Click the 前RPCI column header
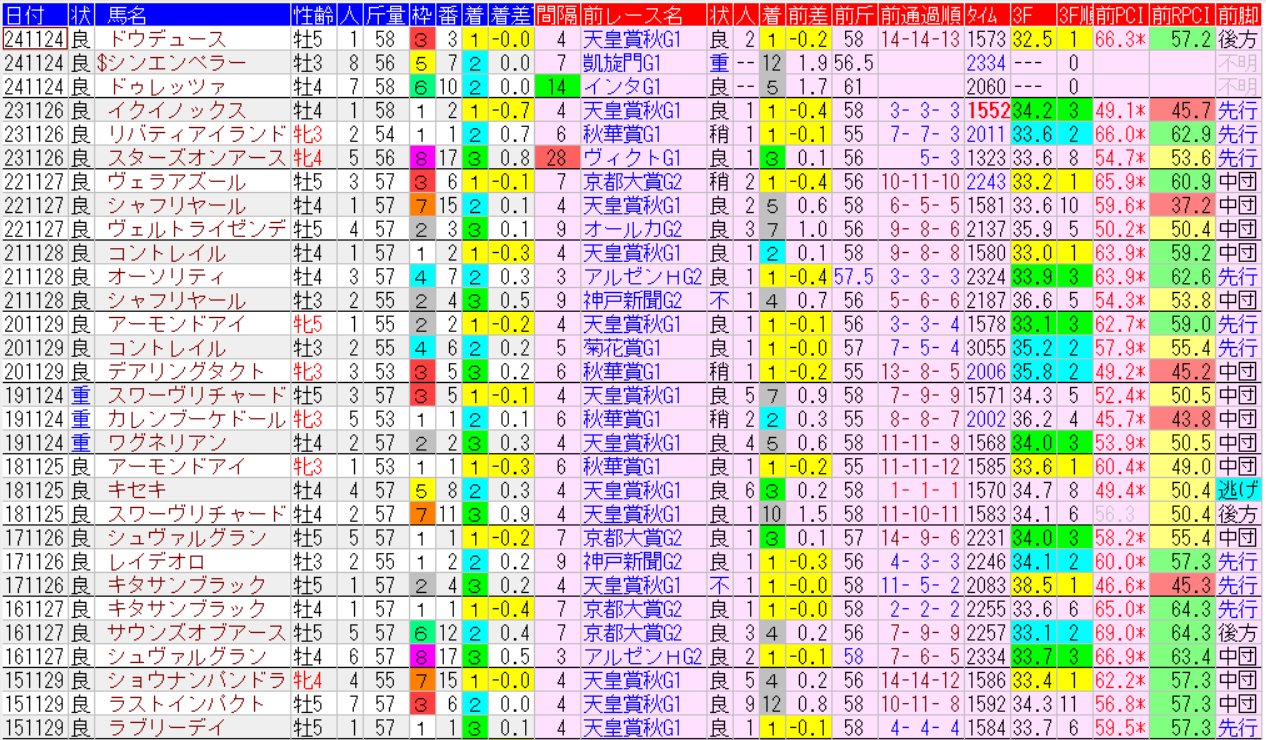This screenshot has height=740, width=1266. (1181, 15)
